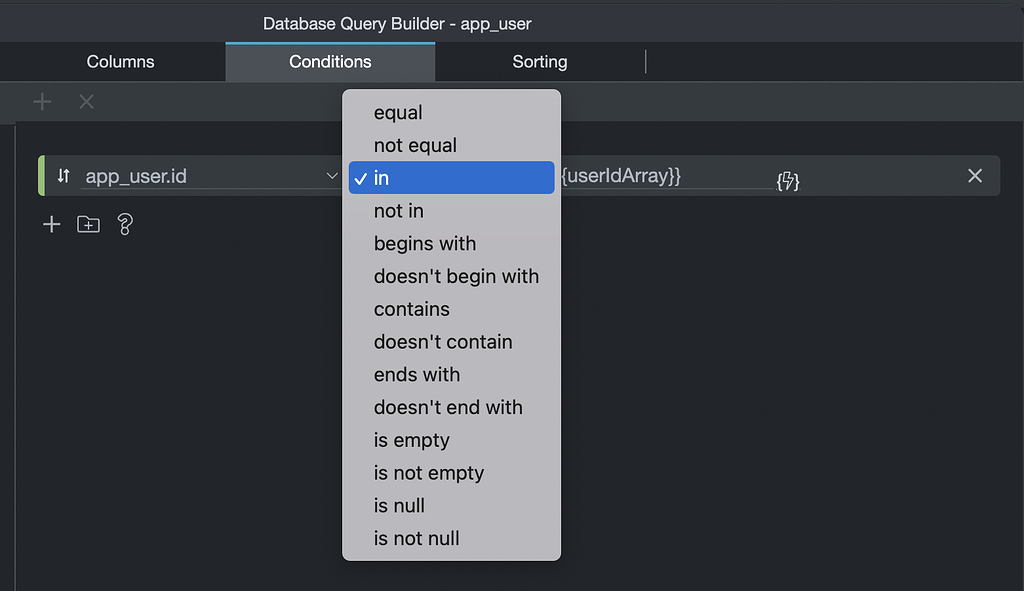
Task: Select the 'not equal' operator
Action: pos(413,145)
